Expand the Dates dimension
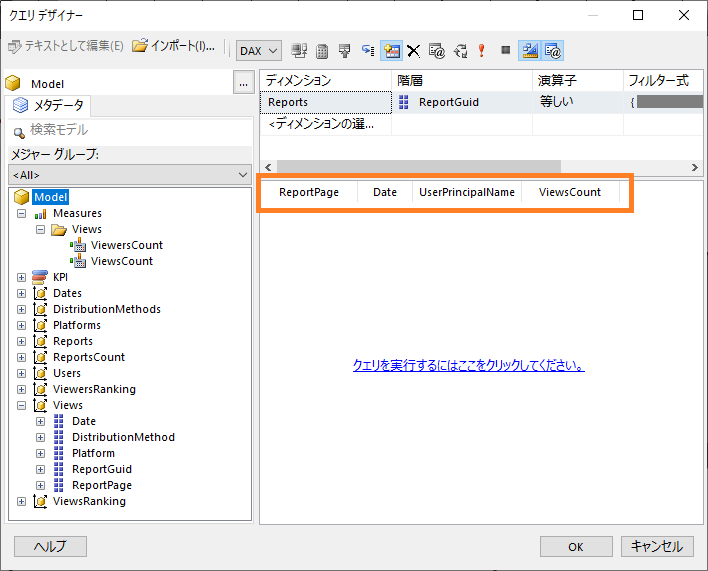The image size is (708, 571). click(x=21, y=293)
